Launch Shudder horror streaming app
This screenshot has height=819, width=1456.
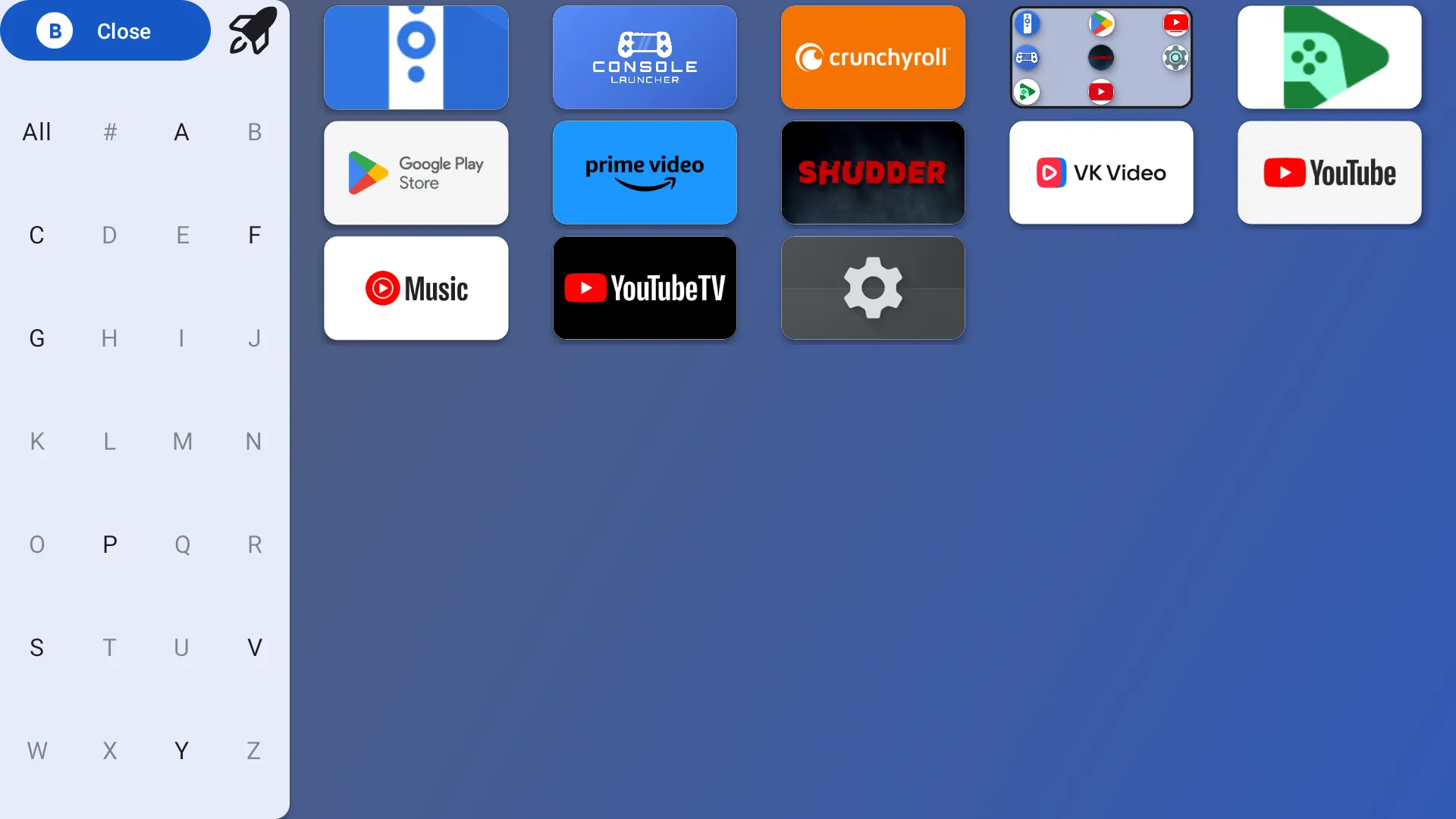point(873,172)
